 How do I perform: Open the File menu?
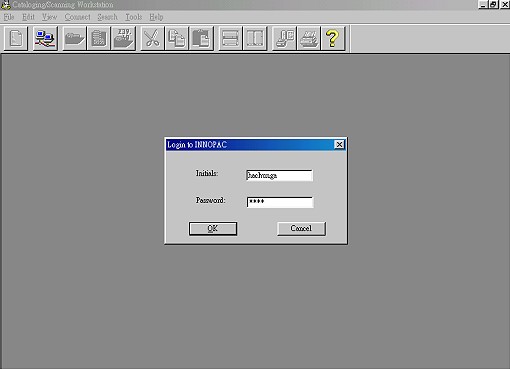click(x=9, y=17)
